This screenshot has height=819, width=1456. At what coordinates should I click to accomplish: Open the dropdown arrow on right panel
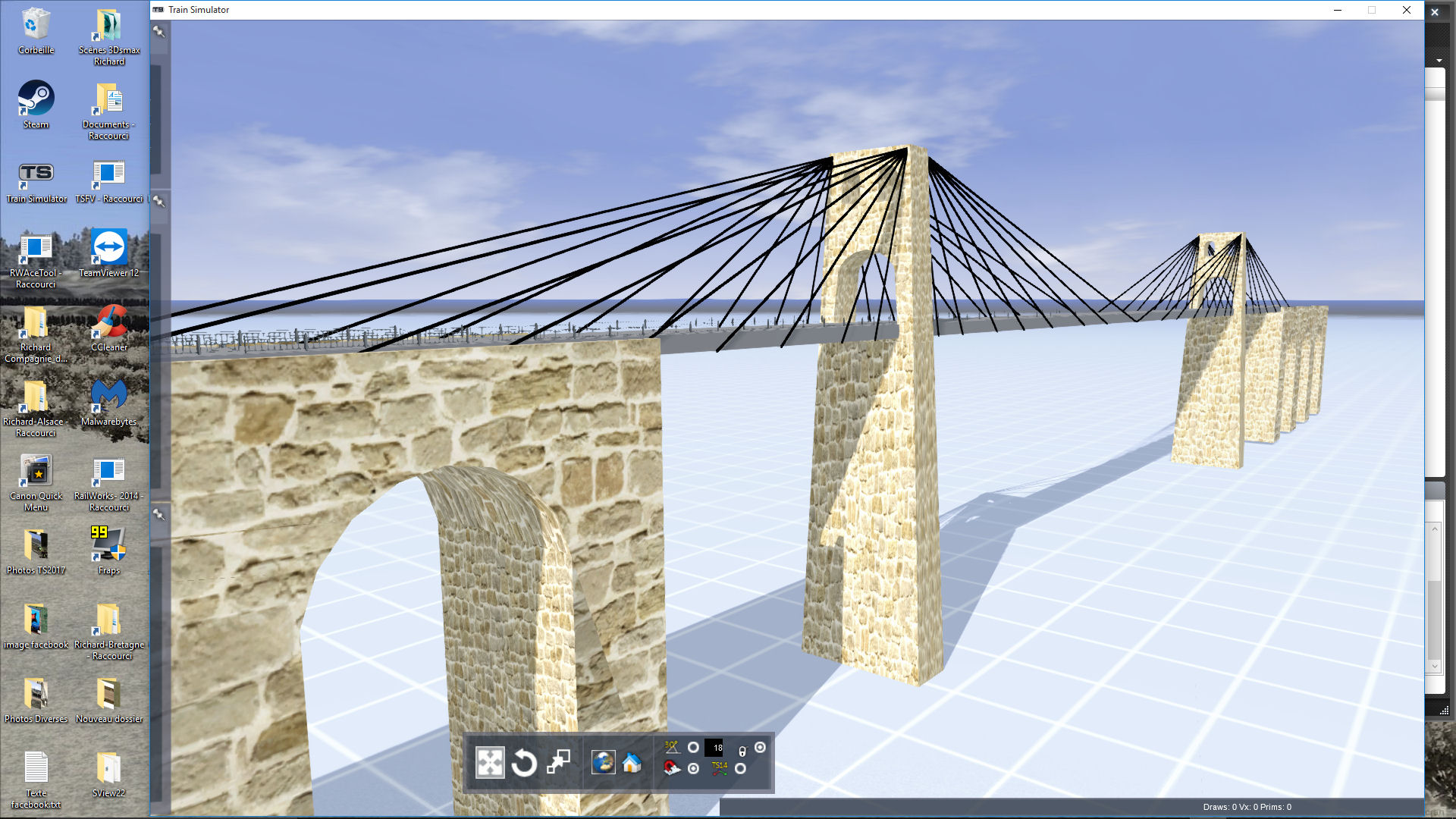[x=1439, y=61]
